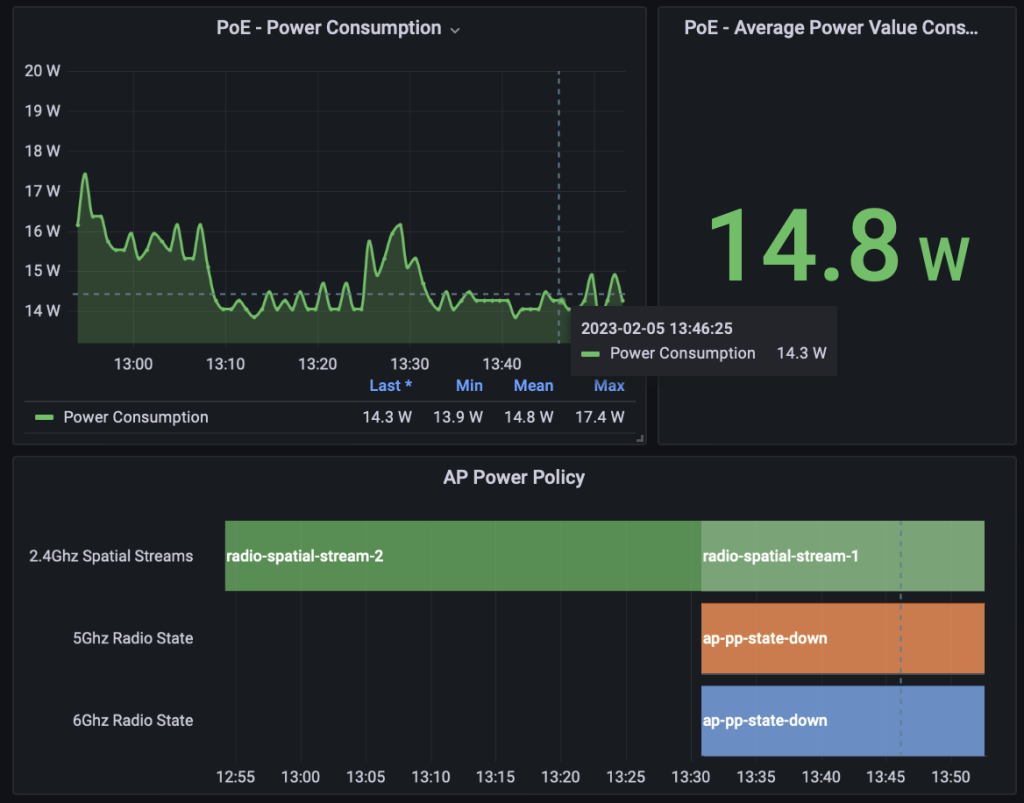Click the orange ap-pp-state-down 5Ghz bar
The image size is (1024, 803).
(842, 638)
